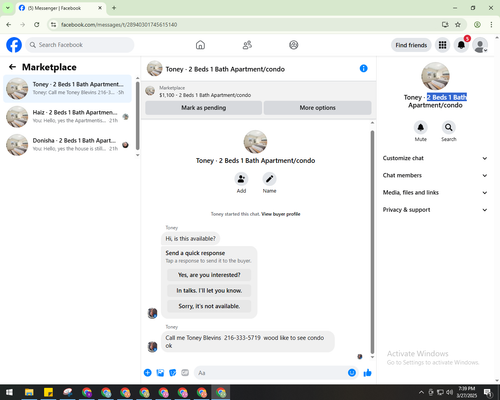This screenshot has height=400, width=500.
Task: Focus the Search Facebook field
Action: (80, 45)
